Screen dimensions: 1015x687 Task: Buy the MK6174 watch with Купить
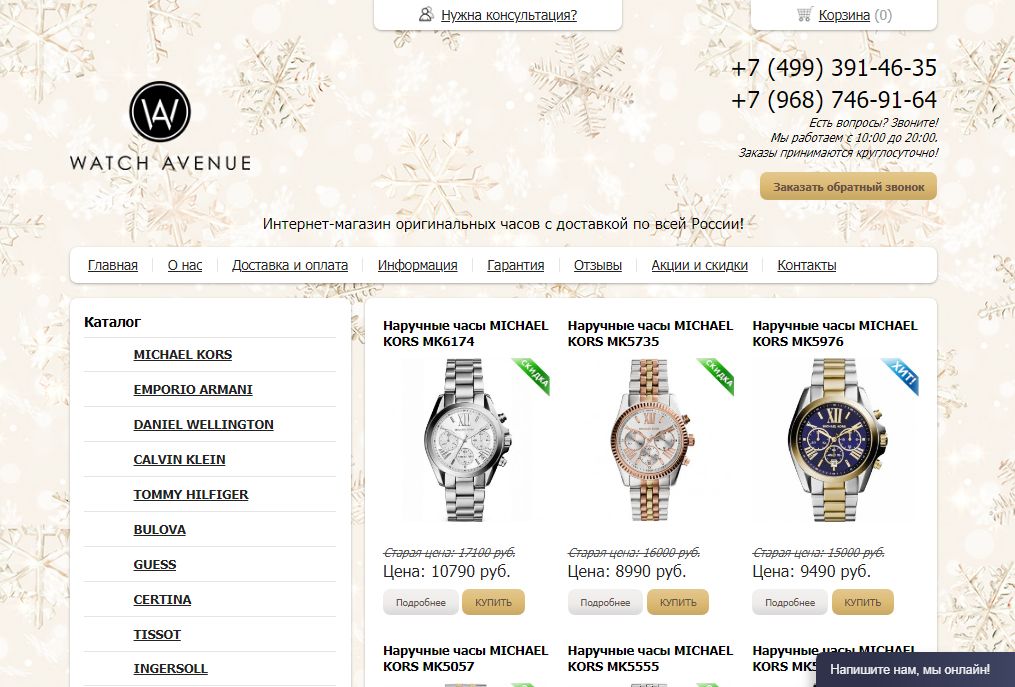[x=493, y=602]
